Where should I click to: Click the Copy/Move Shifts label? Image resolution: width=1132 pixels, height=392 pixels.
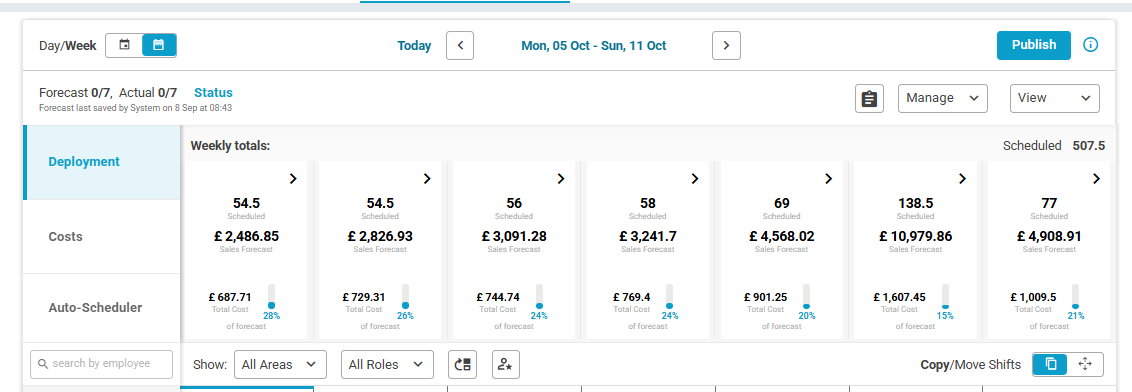click(971, 365)
